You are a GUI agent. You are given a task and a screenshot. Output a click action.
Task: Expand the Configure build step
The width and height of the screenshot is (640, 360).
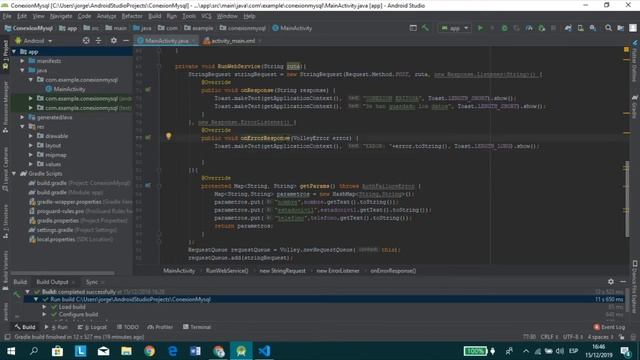[44, 314]
